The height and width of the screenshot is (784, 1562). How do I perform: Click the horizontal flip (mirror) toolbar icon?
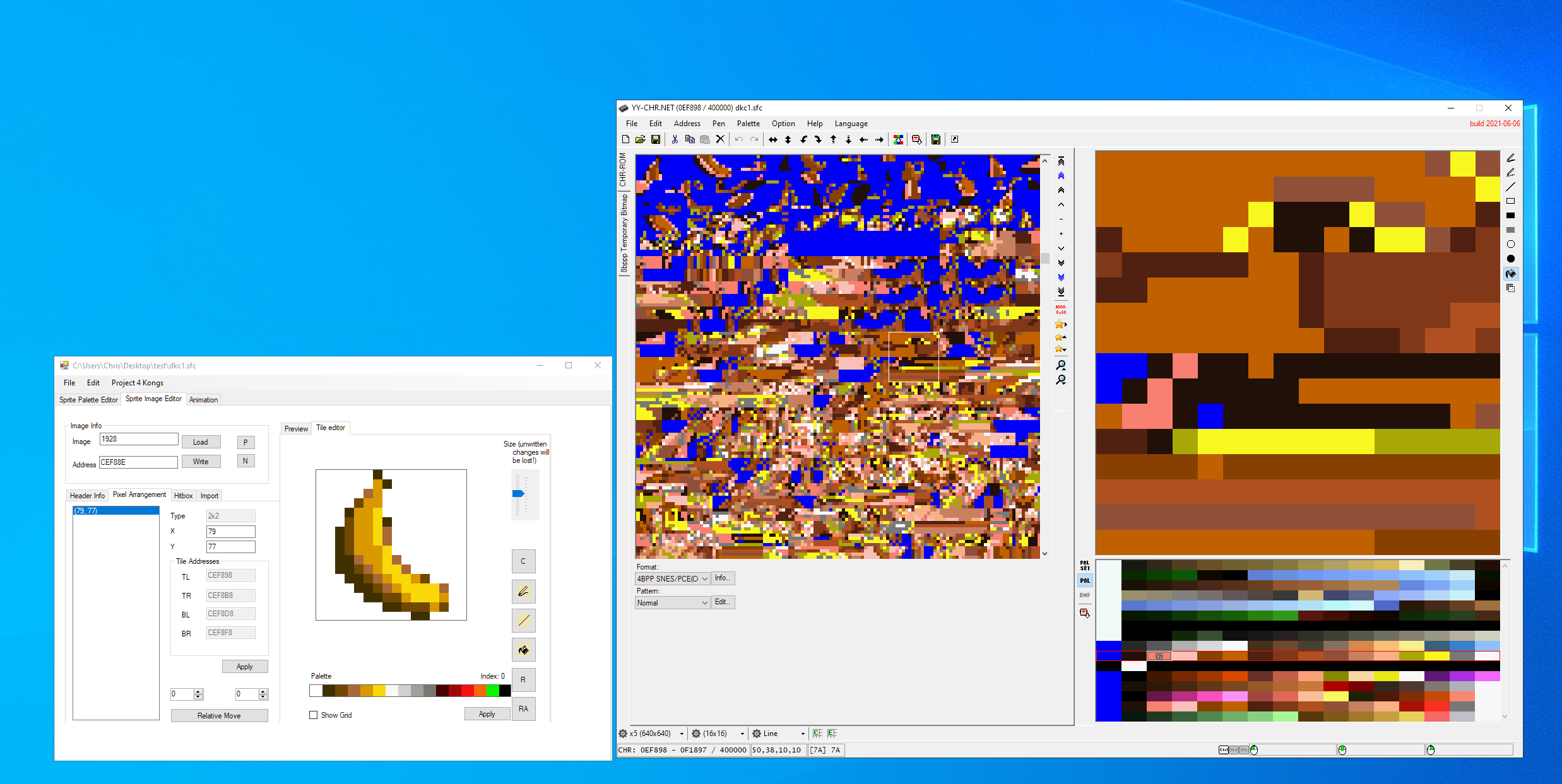(x=772, y=139)
